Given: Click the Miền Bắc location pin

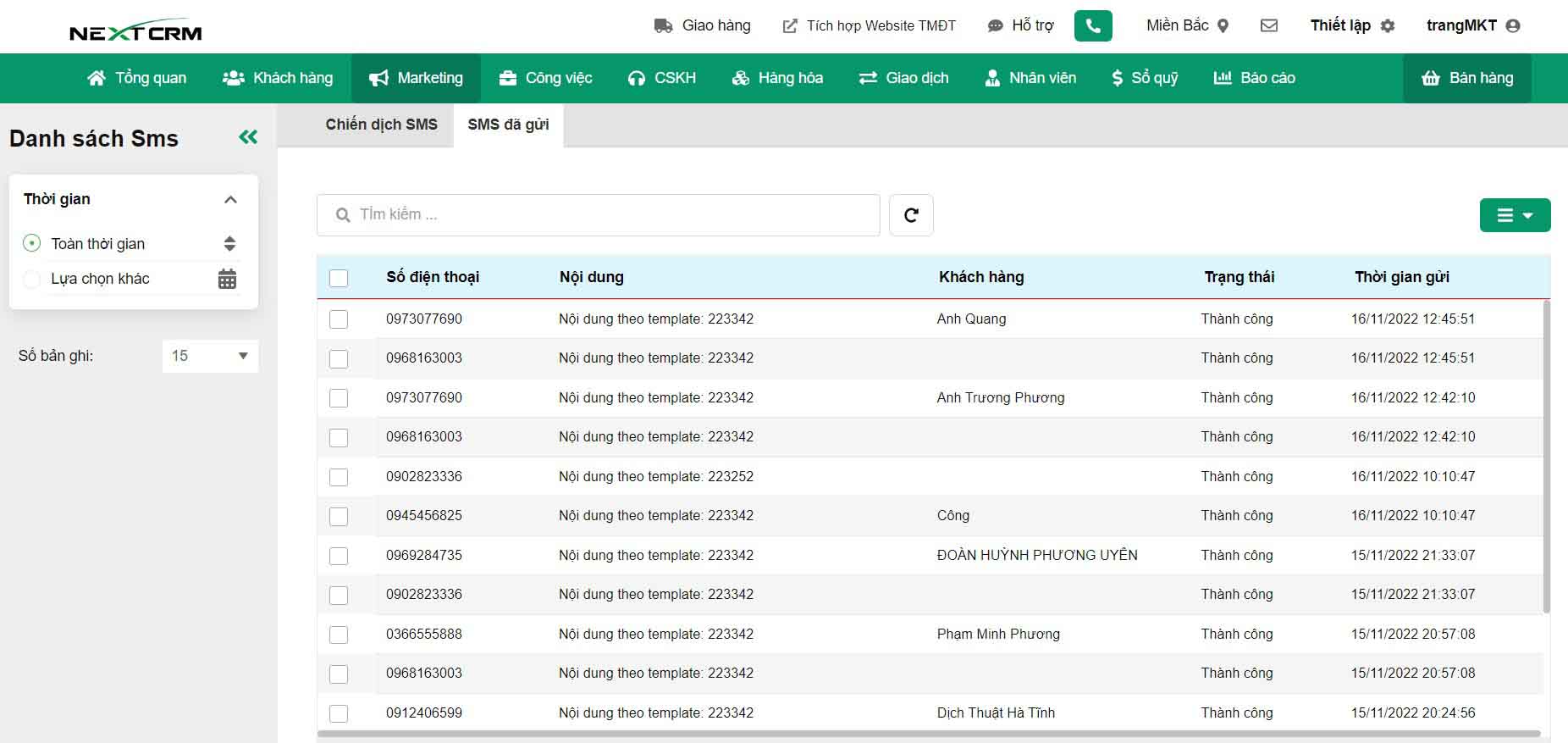Looking at the screenshot, I should tap(1223, 25).
